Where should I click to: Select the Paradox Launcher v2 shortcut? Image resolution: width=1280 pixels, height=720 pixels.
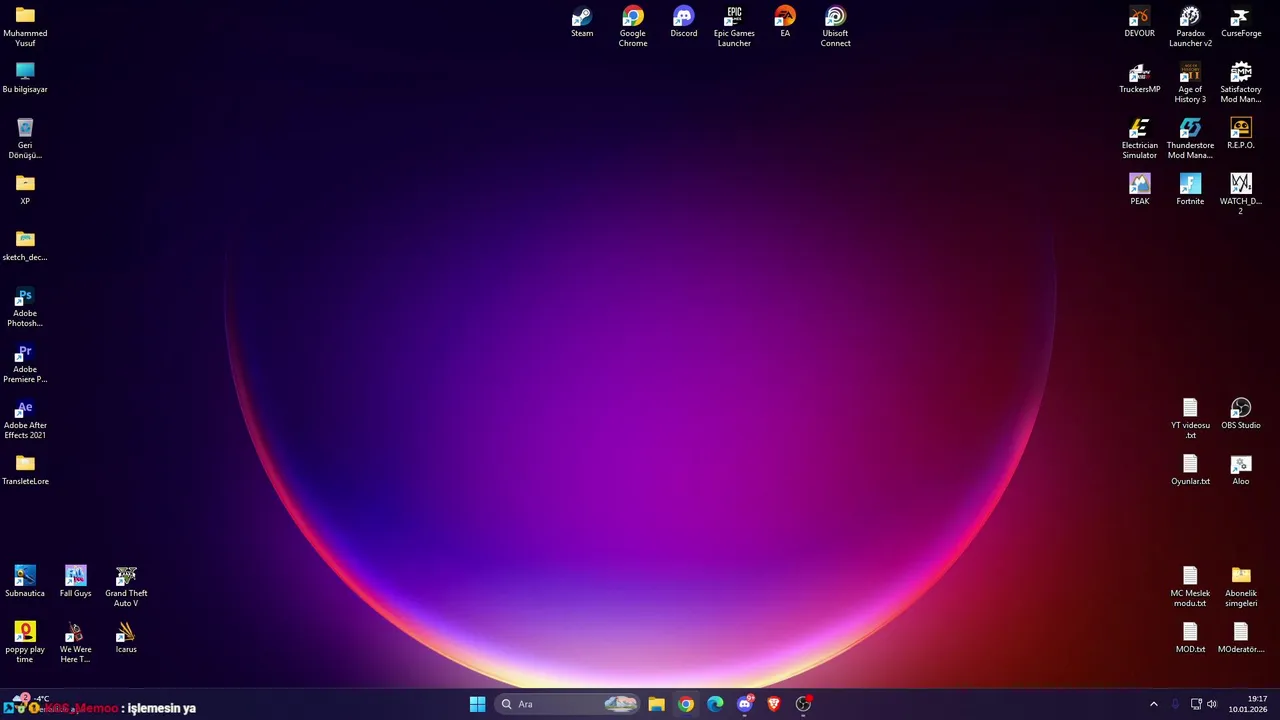coord(1190,27)
